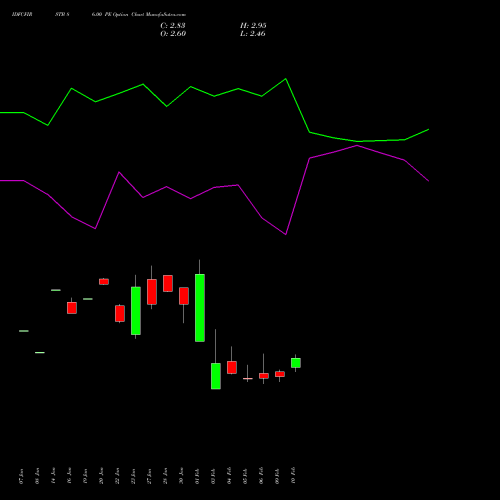Click the 04 Feb date axis label

[229, 476]
